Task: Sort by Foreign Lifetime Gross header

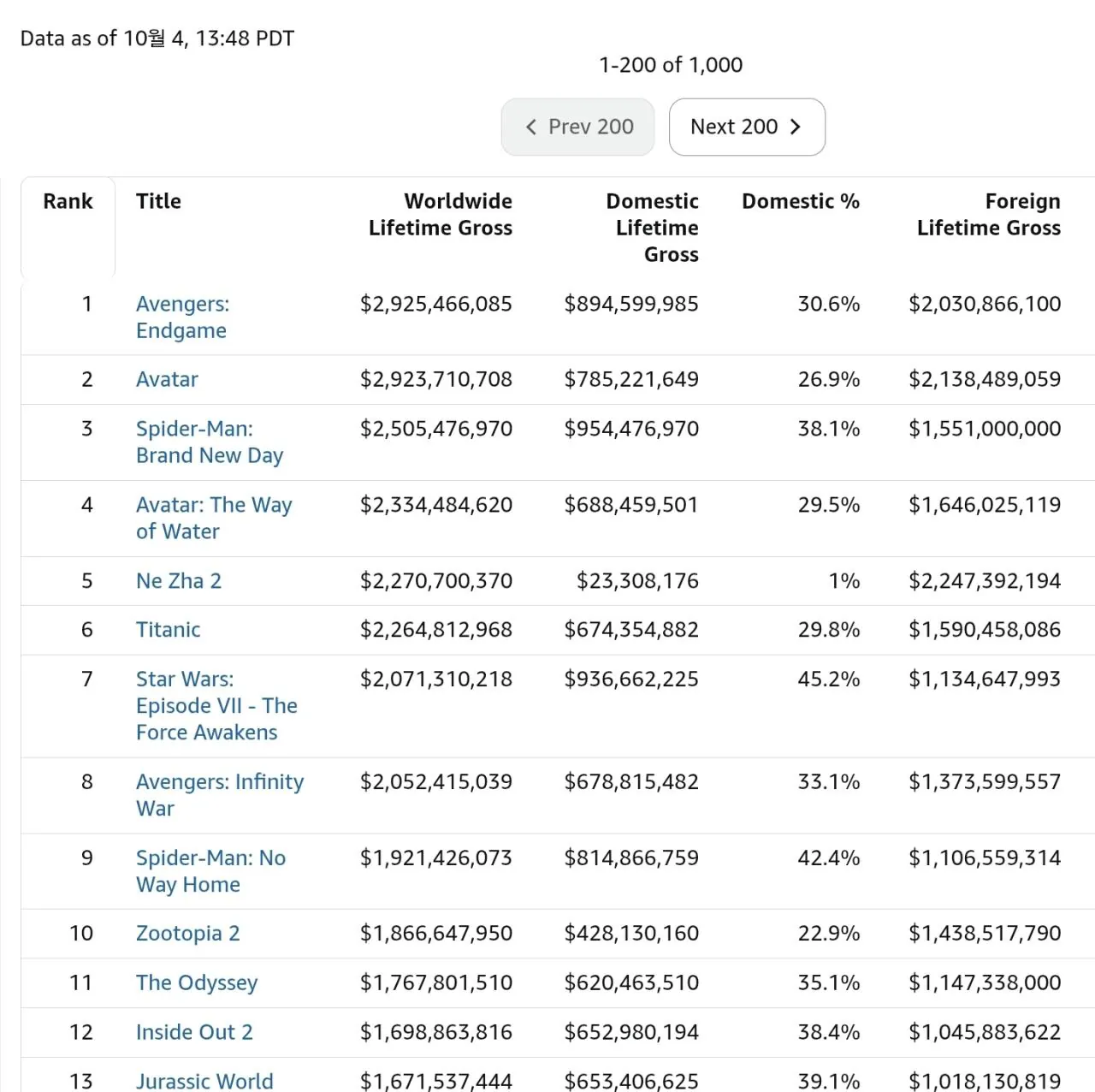Action: coord(989,215)
